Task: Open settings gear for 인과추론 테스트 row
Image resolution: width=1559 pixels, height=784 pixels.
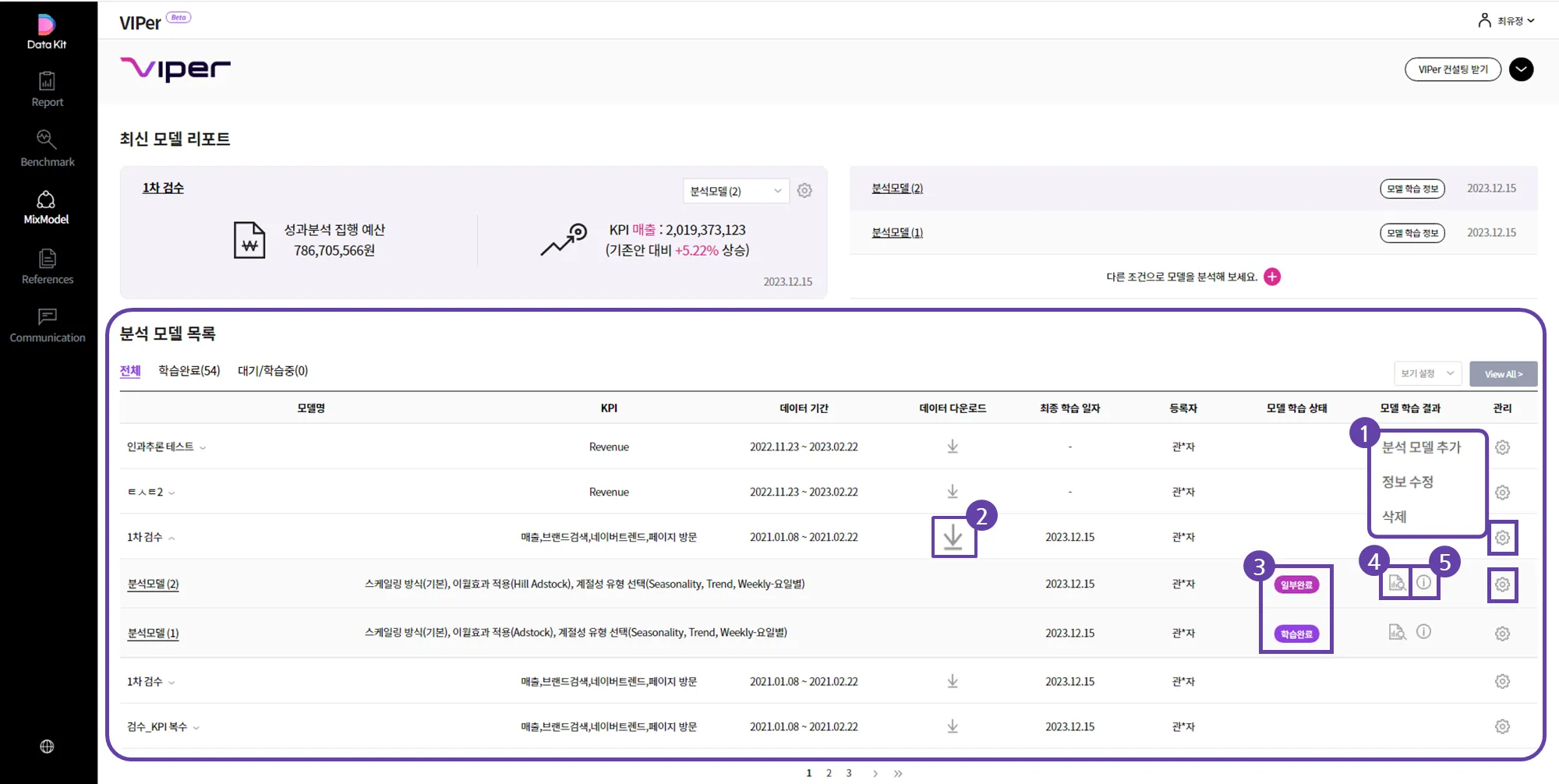Action: click(1502, 447)
